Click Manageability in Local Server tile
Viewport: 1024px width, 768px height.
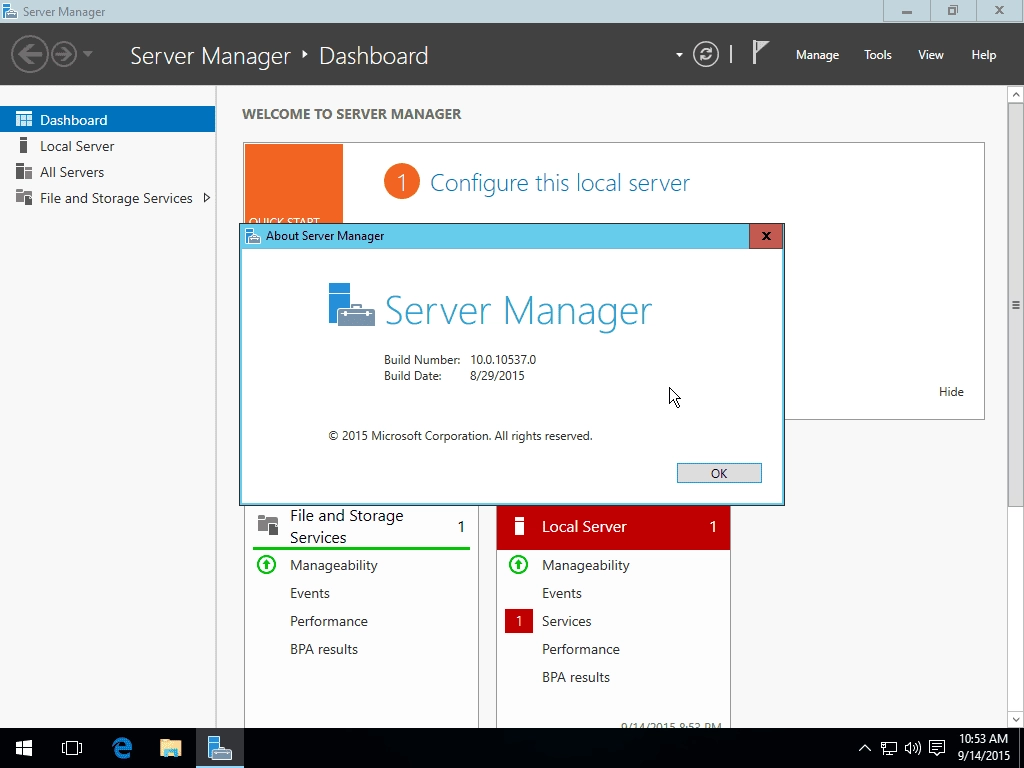tap(586, 565)
